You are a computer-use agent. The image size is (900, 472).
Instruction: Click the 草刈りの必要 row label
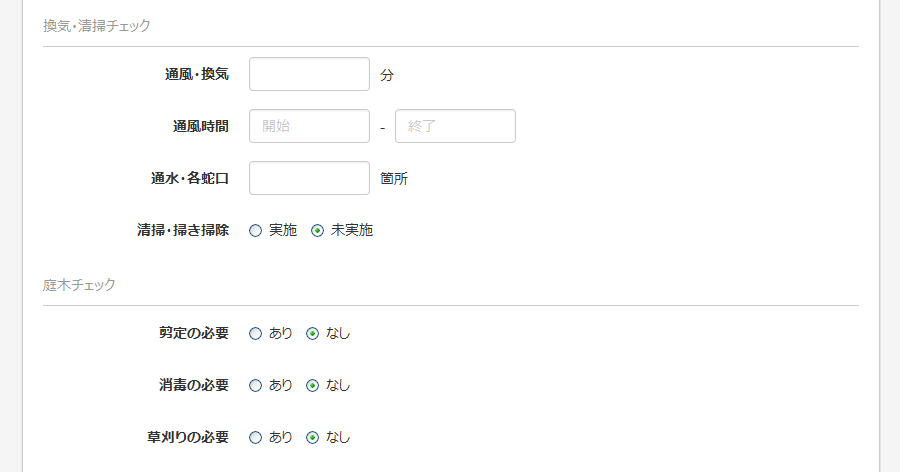(x=188, y=437)
